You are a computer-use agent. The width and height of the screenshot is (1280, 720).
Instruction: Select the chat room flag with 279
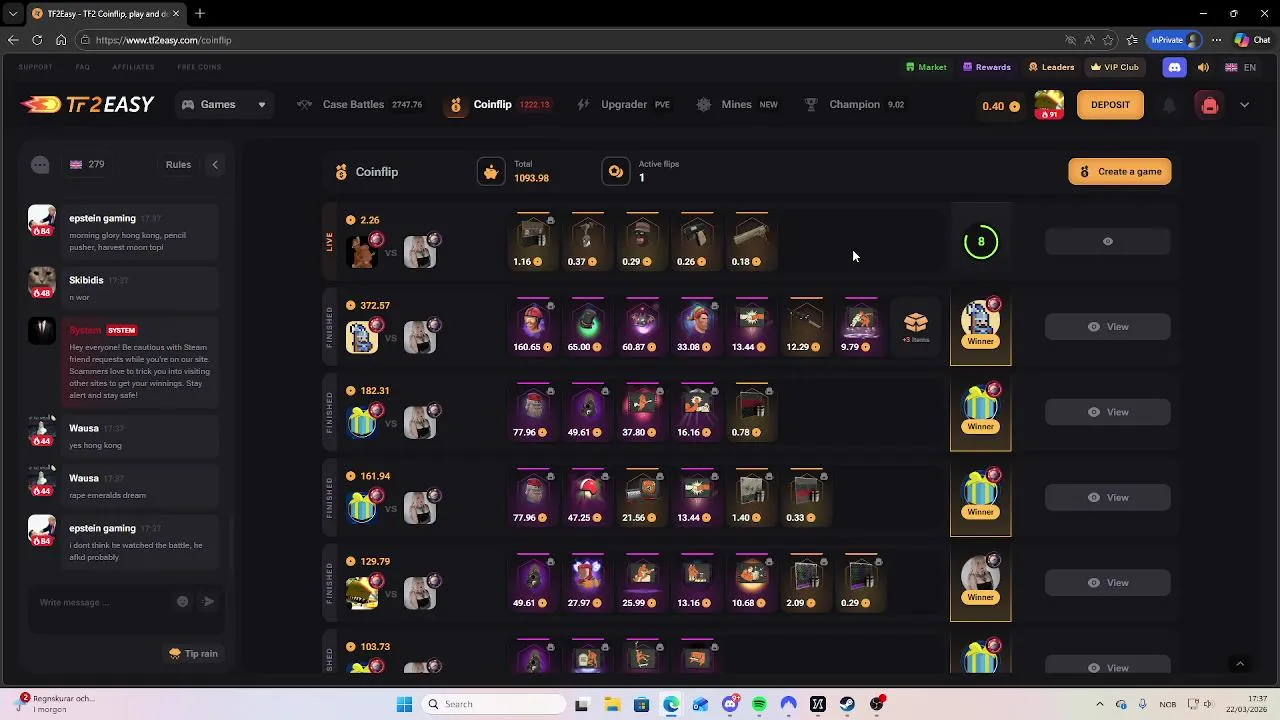click(x=87, y=165)
